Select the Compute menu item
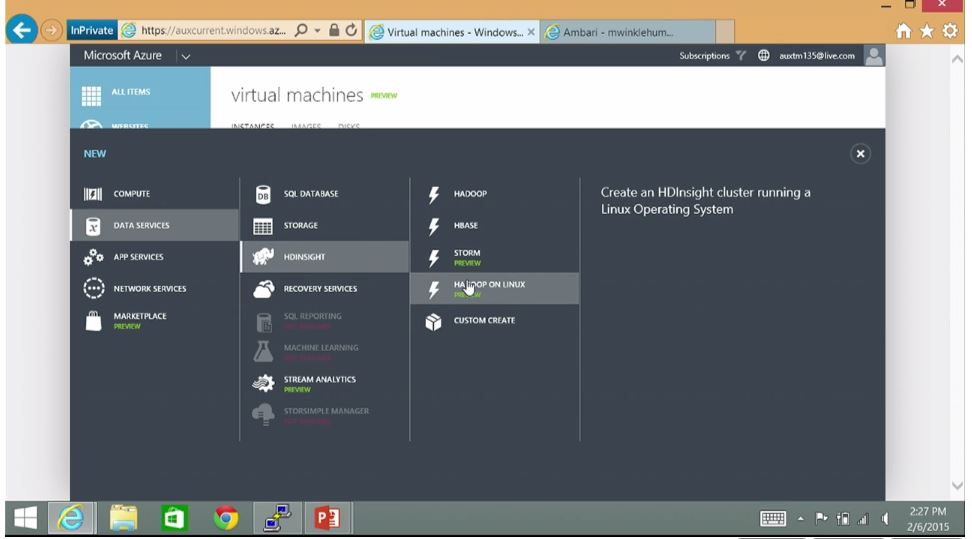Screen dimensions: 972x539 click(131, 194)
